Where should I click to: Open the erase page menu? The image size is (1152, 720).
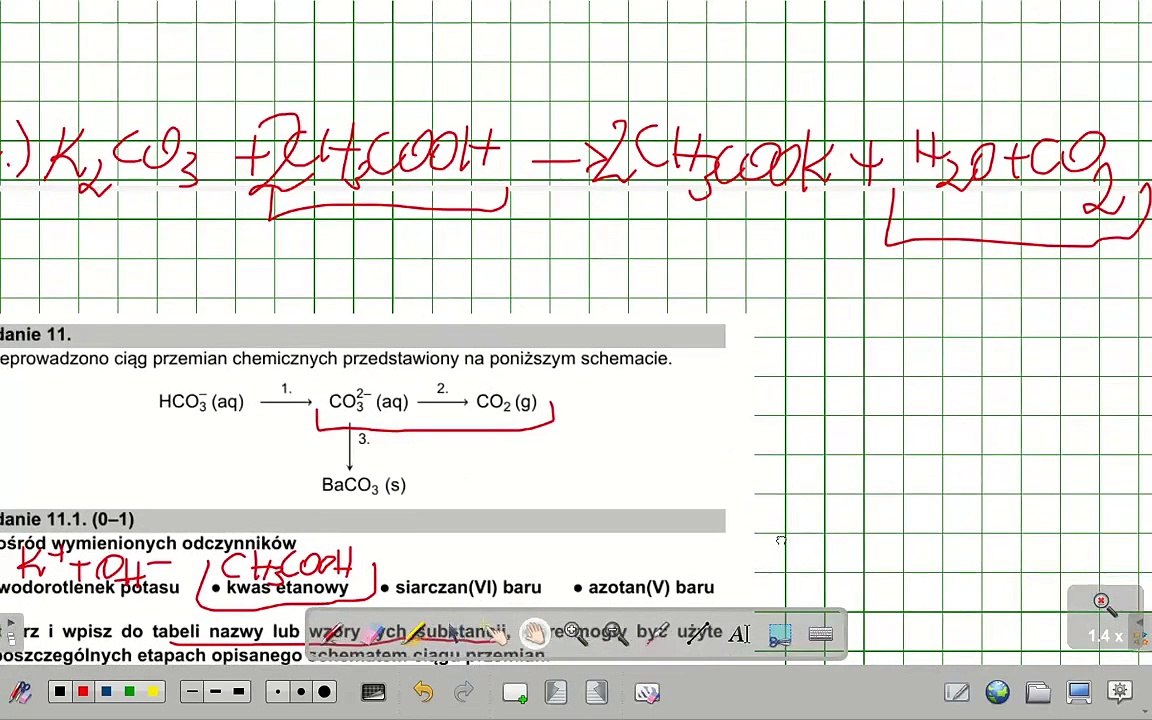coord(647,692)
